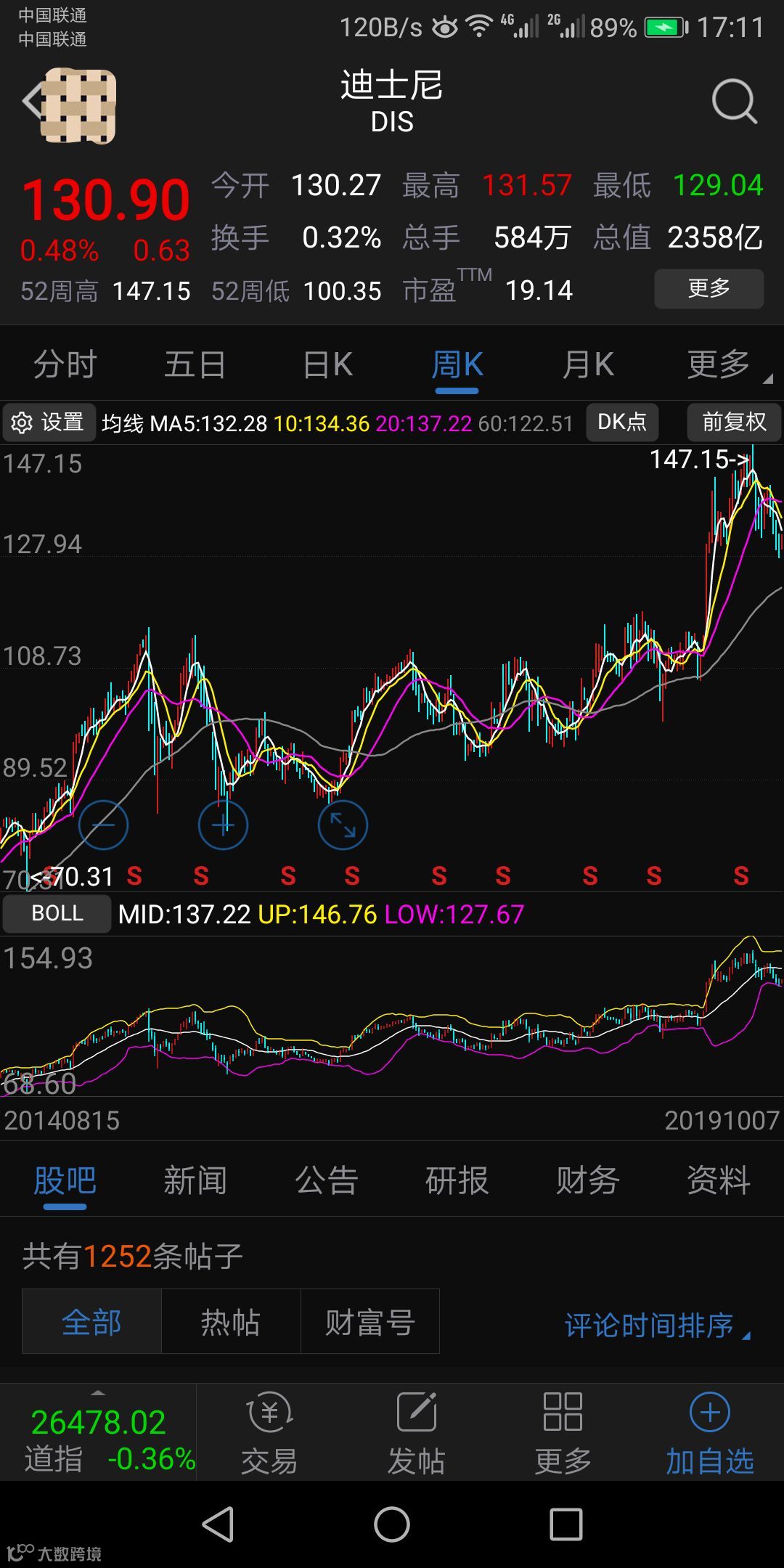
Task: Click the 更多 button for more quote data
Action: tap(709, 289)
